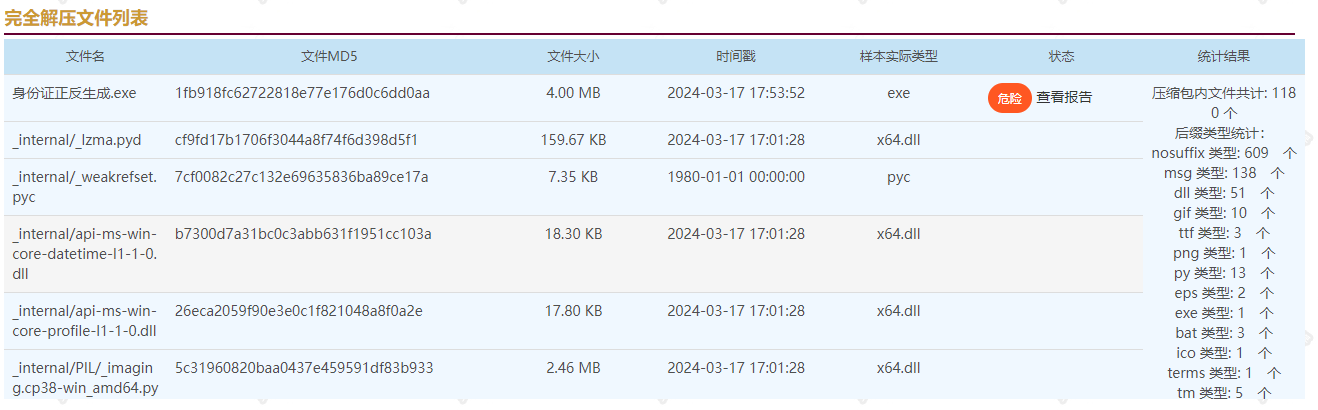Click the _internal/PIL/_imaging file entry

tap(85, 377)
